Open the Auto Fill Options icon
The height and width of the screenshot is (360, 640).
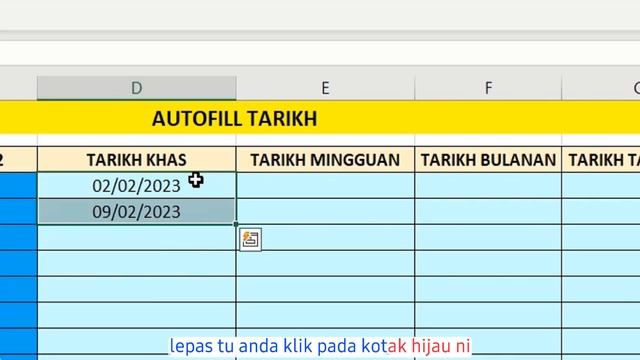coord(250,240)
